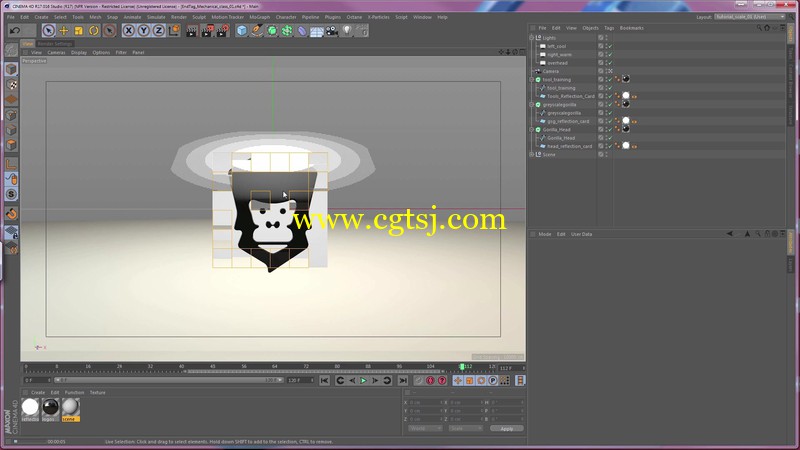The image size is (800, 450).
Task: Open the viewport Display menu
Action: 79,53
